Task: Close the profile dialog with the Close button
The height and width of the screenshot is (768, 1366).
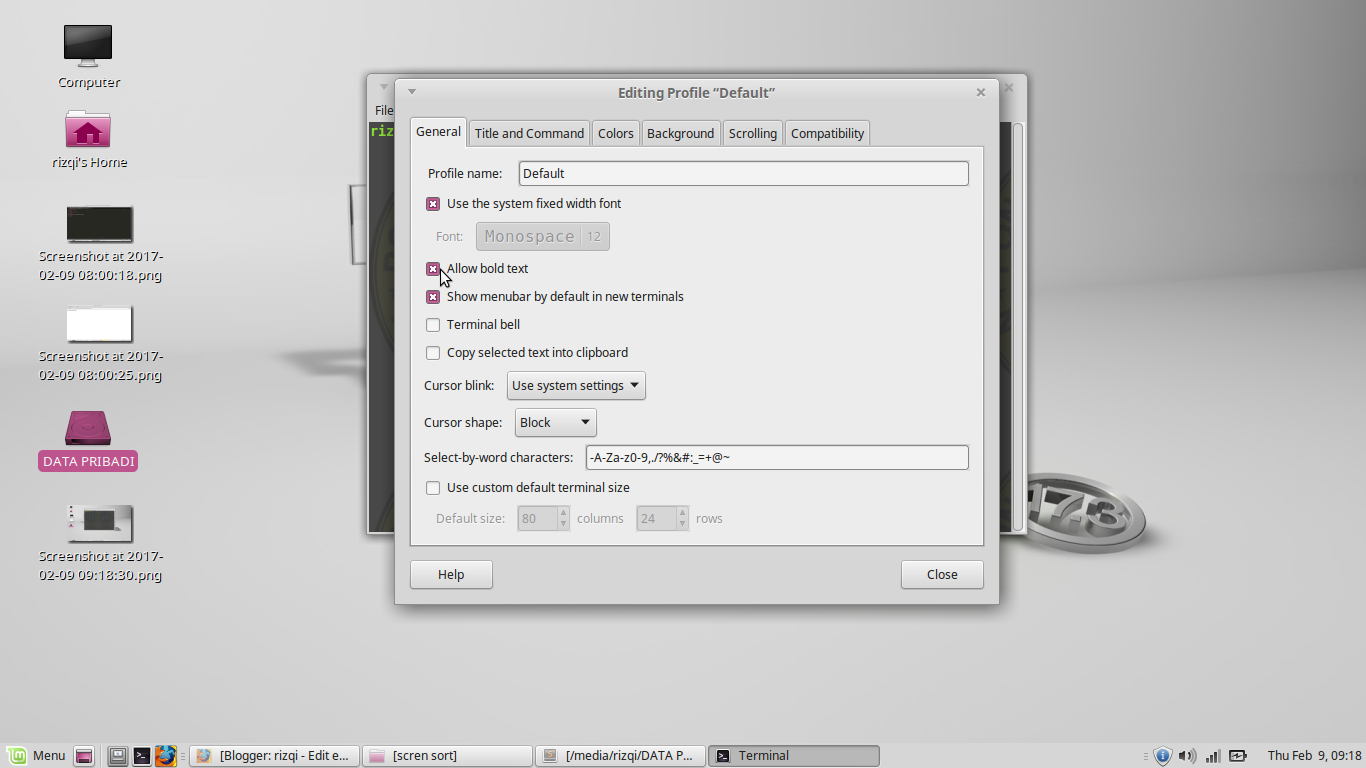Action: [941, 574]
